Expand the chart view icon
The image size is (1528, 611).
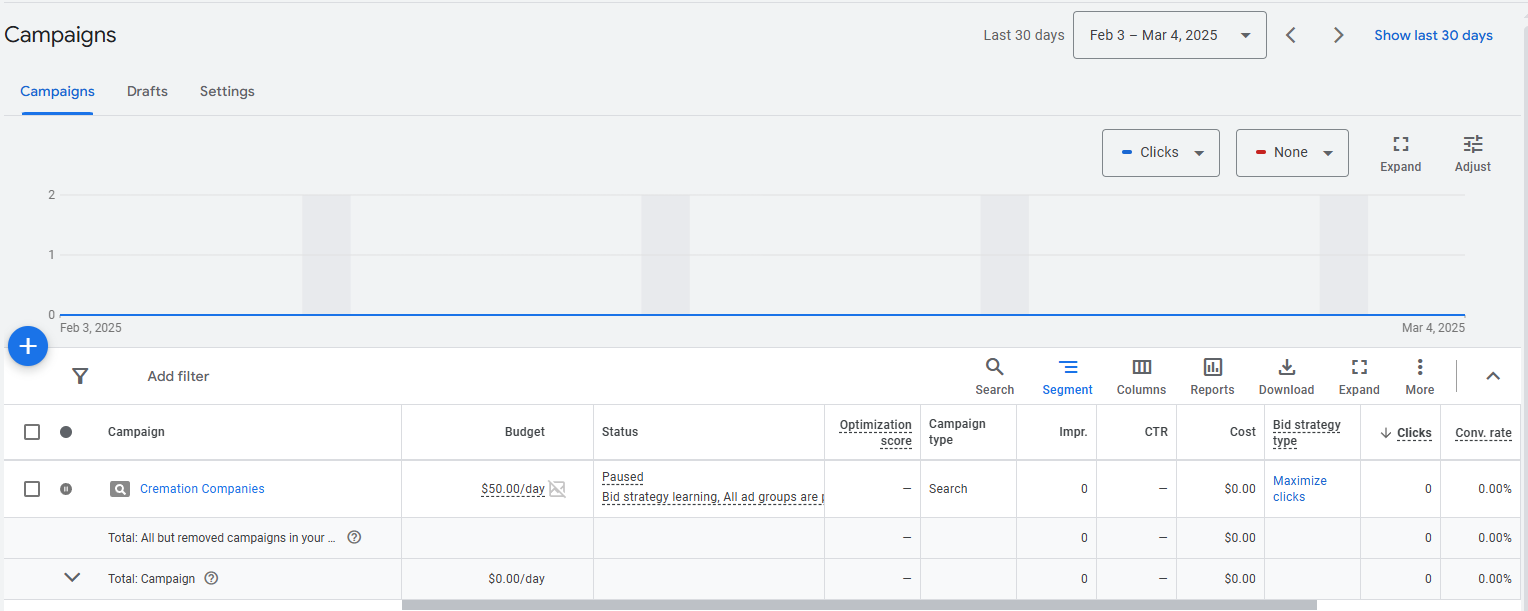tap(1400, 153)
